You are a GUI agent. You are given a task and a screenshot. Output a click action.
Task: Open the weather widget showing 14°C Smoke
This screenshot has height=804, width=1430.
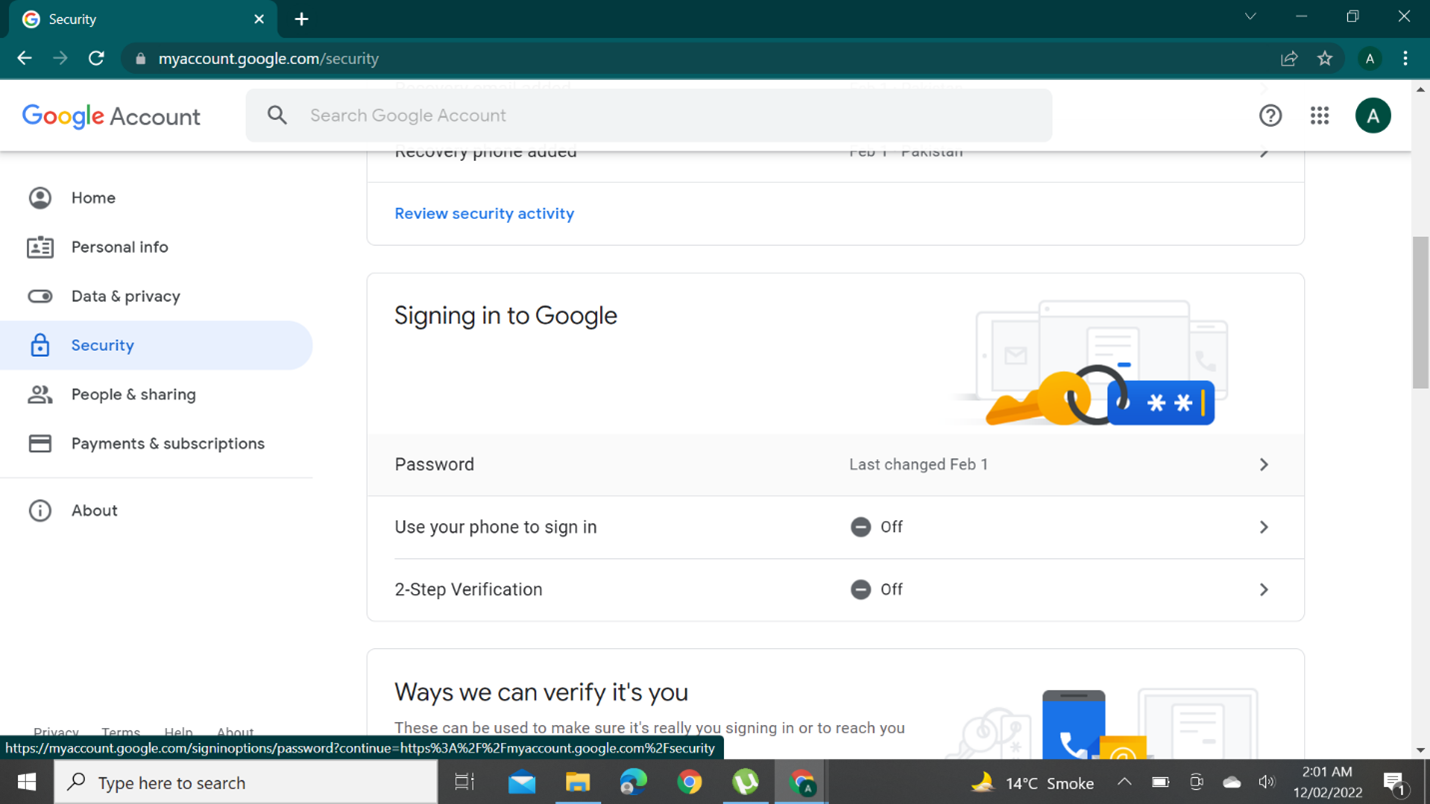[x=1032, y=782]
